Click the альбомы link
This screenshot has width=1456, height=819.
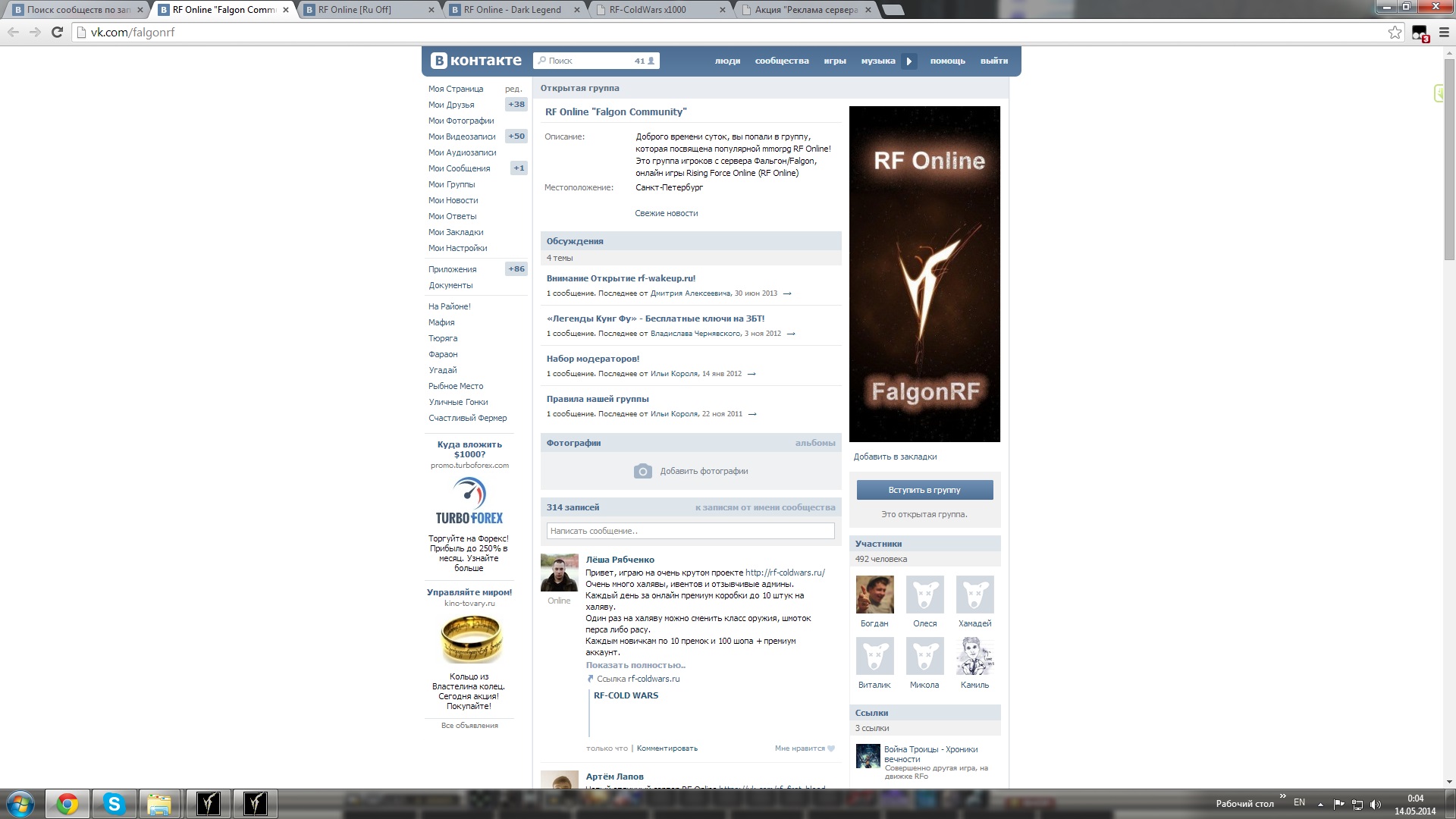click(815, 443)
